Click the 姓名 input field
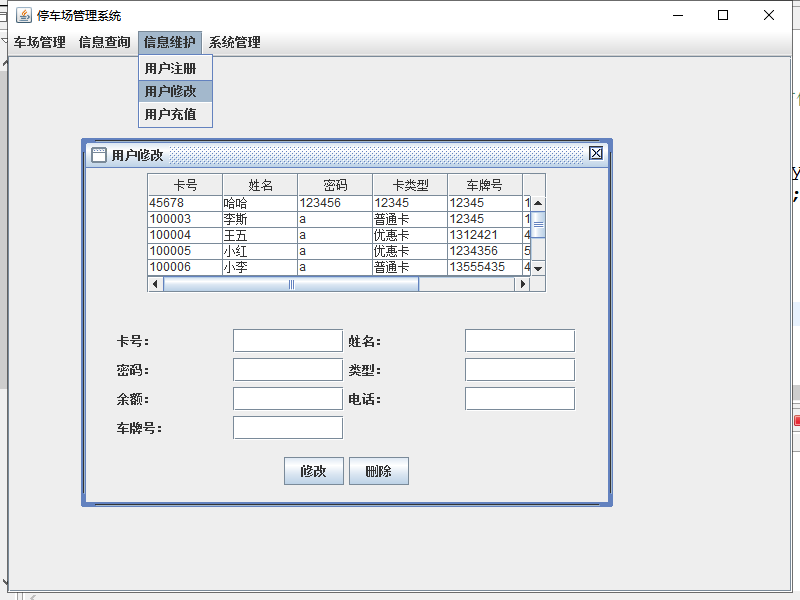 click(520, 341)
